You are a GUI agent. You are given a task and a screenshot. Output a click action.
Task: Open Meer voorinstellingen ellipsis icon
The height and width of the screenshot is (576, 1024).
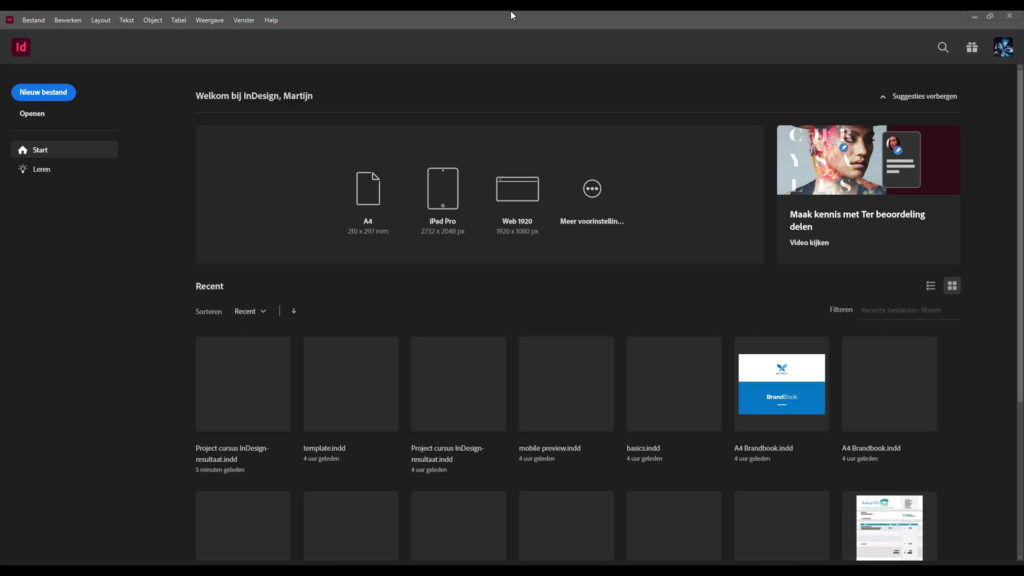pos(592,189)
